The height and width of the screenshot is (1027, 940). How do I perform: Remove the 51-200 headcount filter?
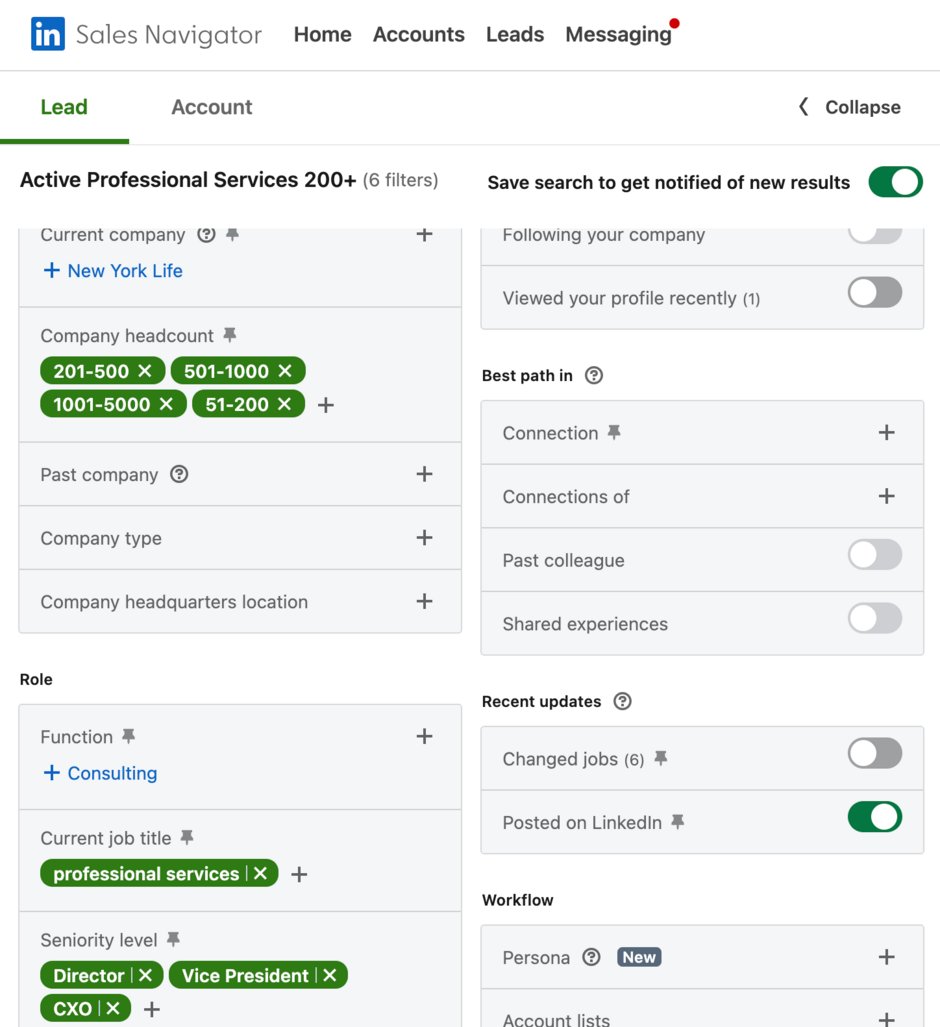[284, 404]
